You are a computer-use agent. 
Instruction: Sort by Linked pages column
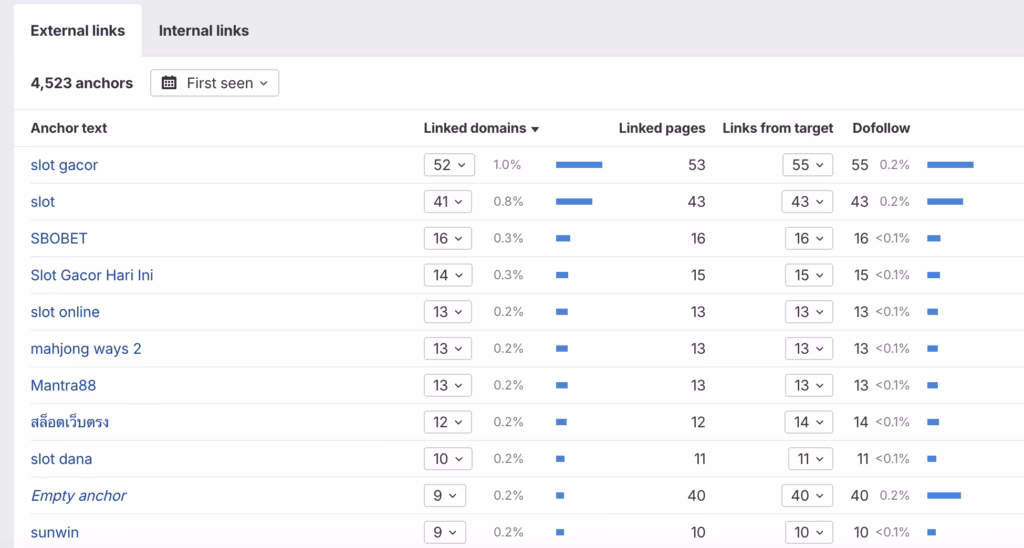pos(662,128)
